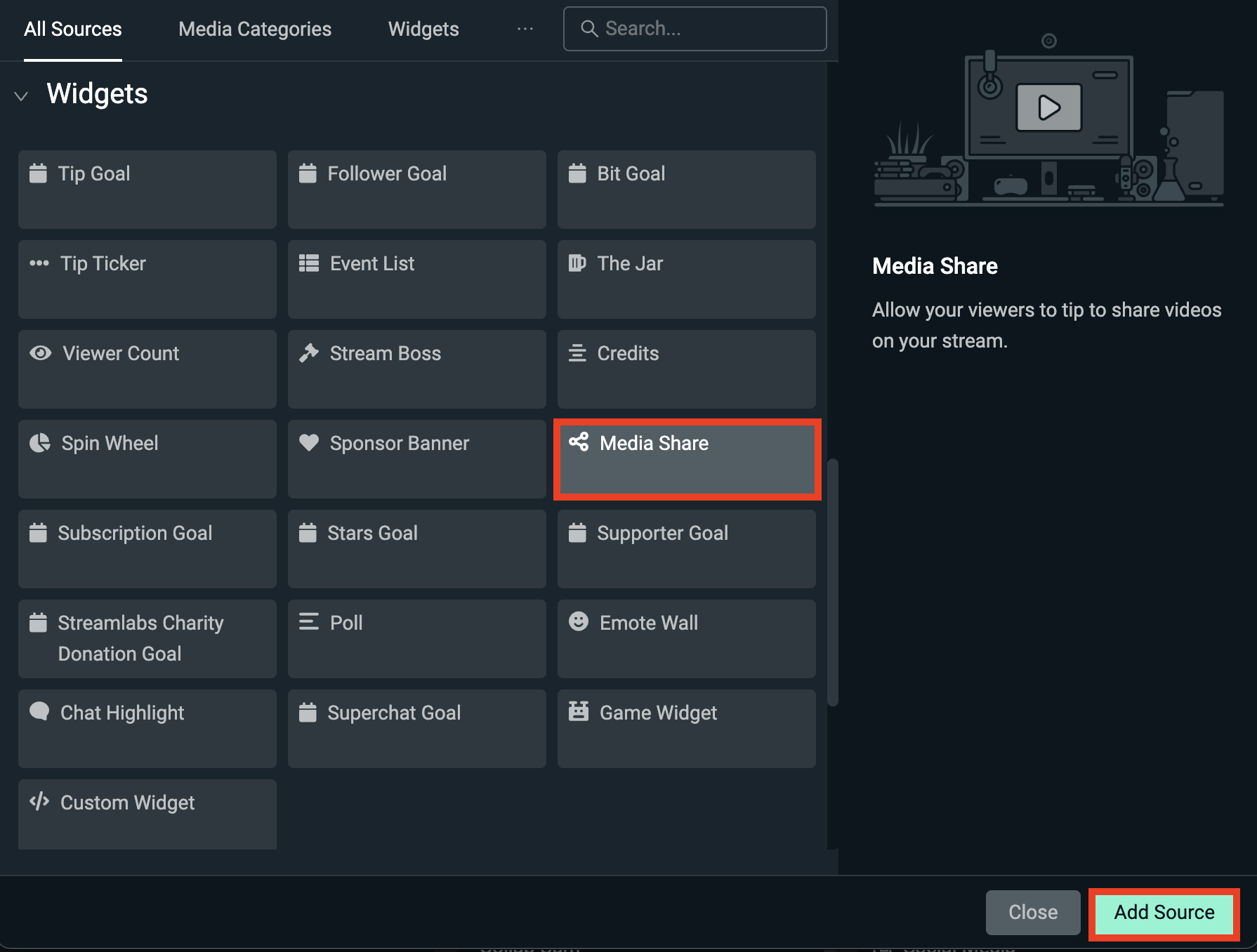This screenshot has width=1257, height=952.
Task: Select the Poll widget icon
Action: click(309, 622)
